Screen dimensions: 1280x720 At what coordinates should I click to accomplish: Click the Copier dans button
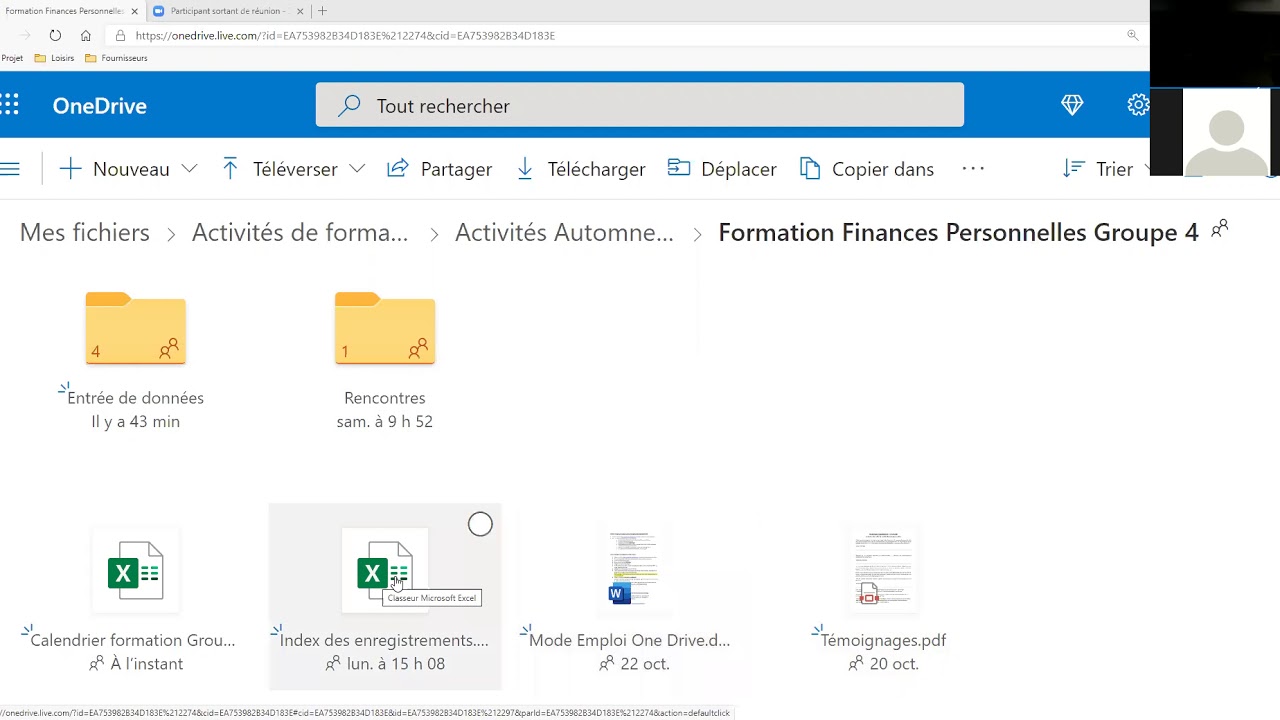867,169
